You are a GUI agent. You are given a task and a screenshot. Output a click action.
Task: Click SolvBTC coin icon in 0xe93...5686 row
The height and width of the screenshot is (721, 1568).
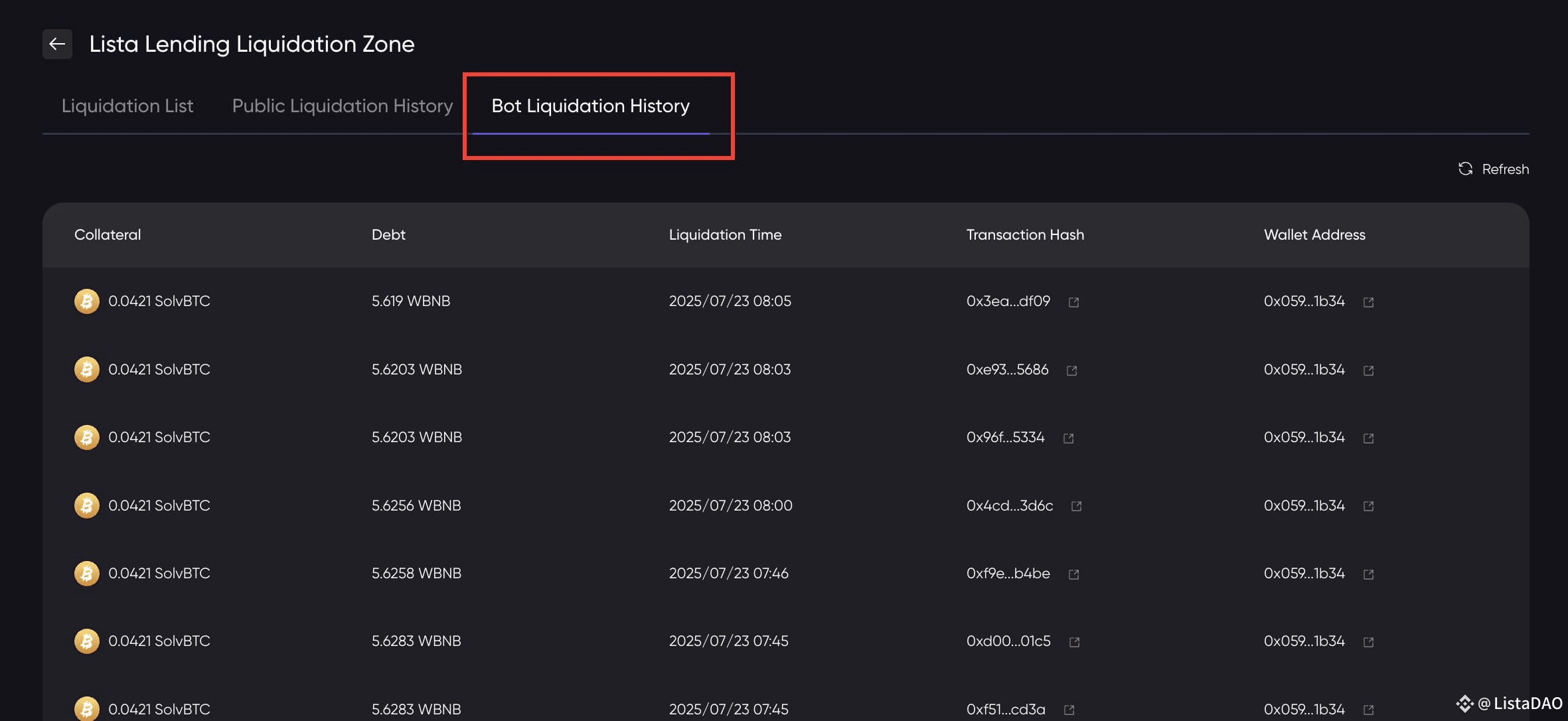coord(87,369)
